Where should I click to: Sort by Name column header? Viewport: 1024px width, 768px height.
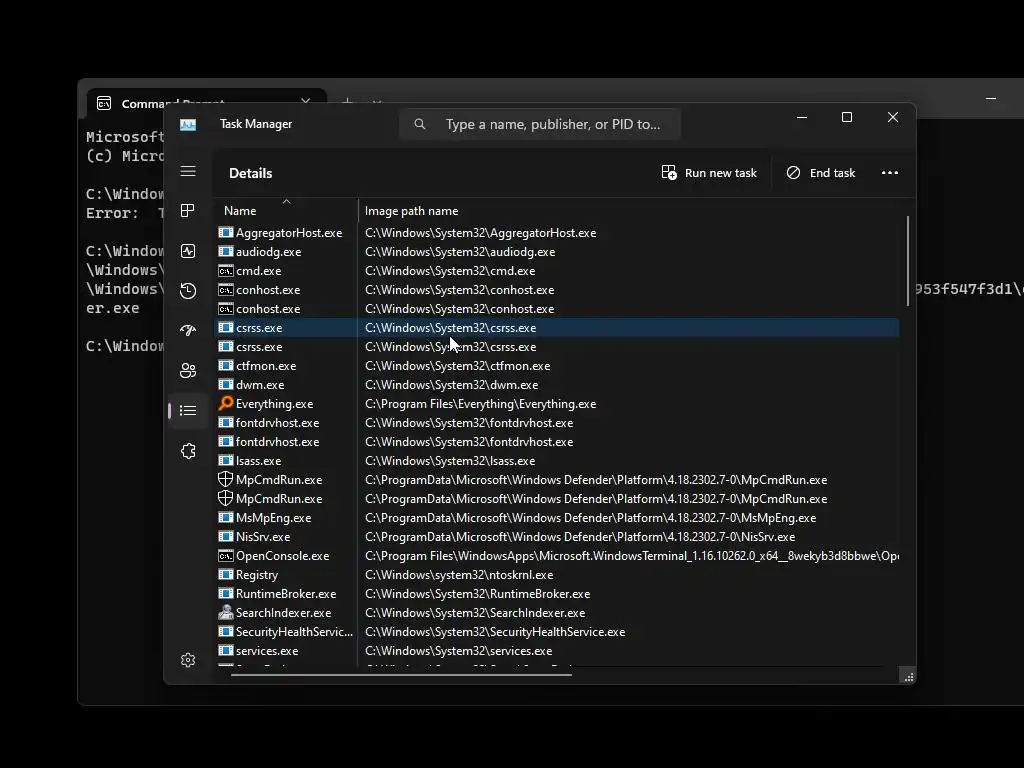pyautogui.click(x=285, y=210)
